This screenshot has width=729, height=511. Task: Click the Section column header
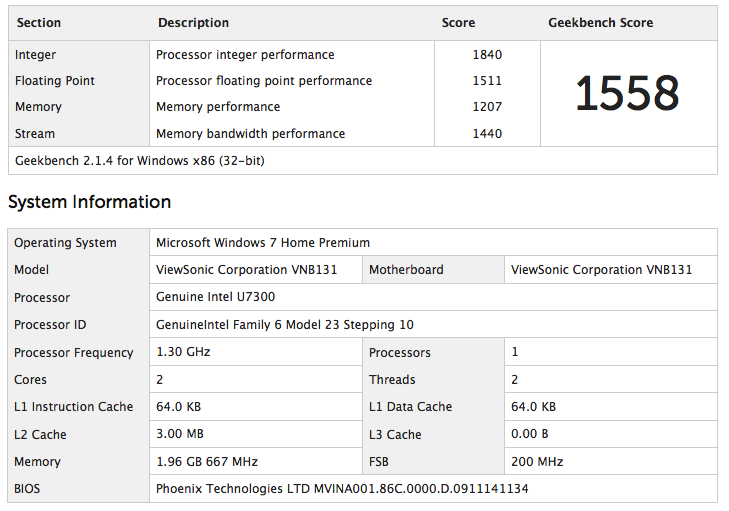click(39, 23)
